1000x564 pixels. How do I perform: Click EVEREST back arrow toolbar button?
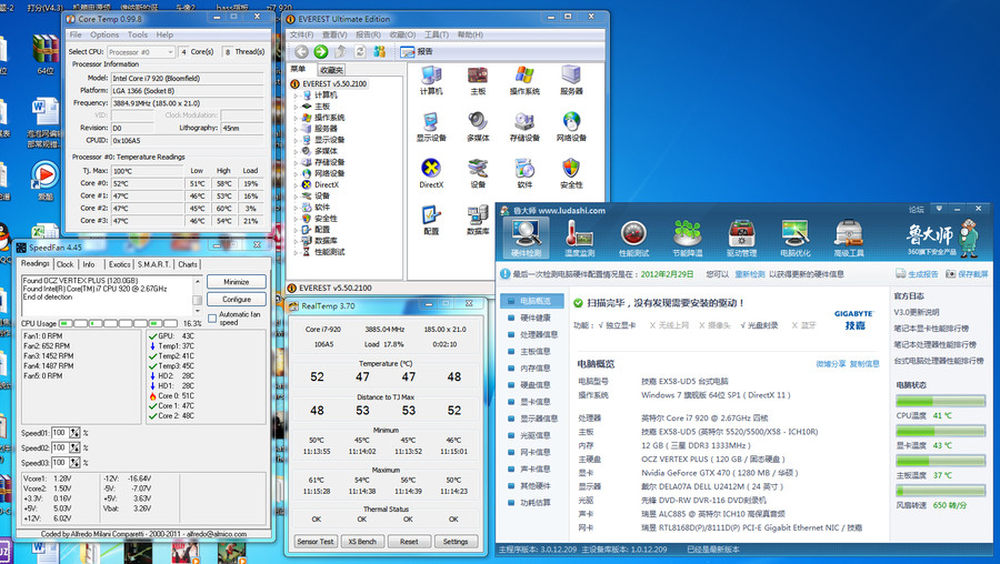tap(301, 52)
